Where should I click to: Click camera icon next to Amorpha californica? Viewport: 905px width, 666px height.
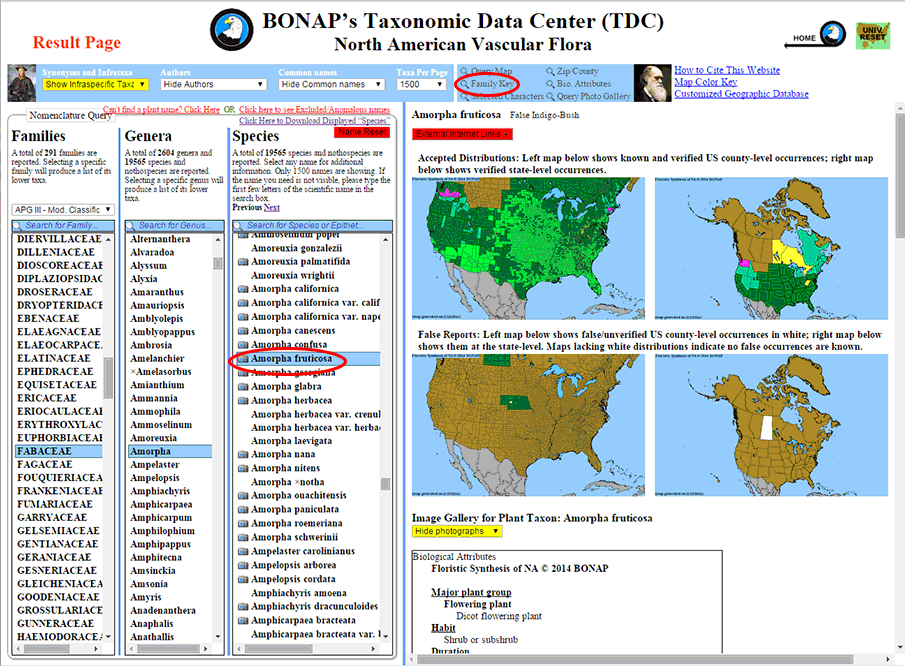point(243,289)
